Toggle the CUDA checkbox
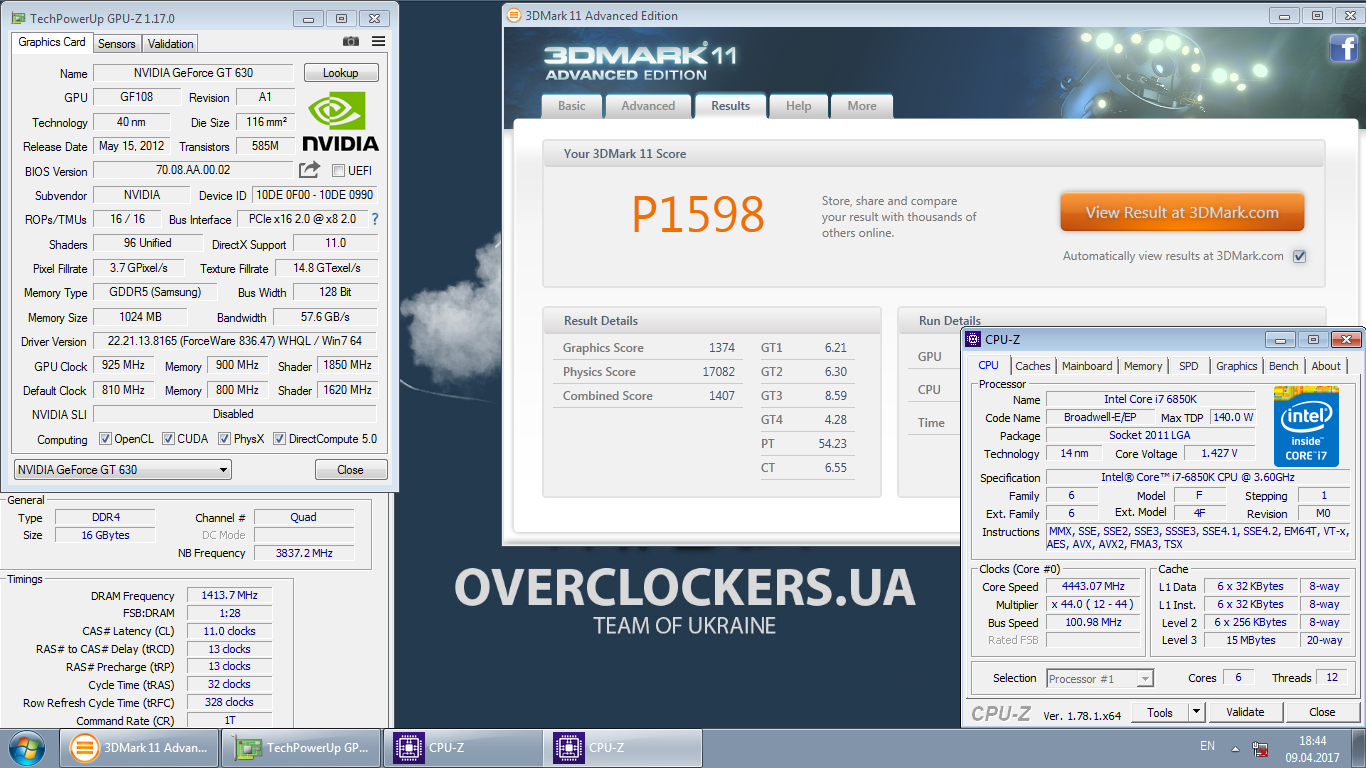This screenshot has width=1366, height=768. coord(169,438)
